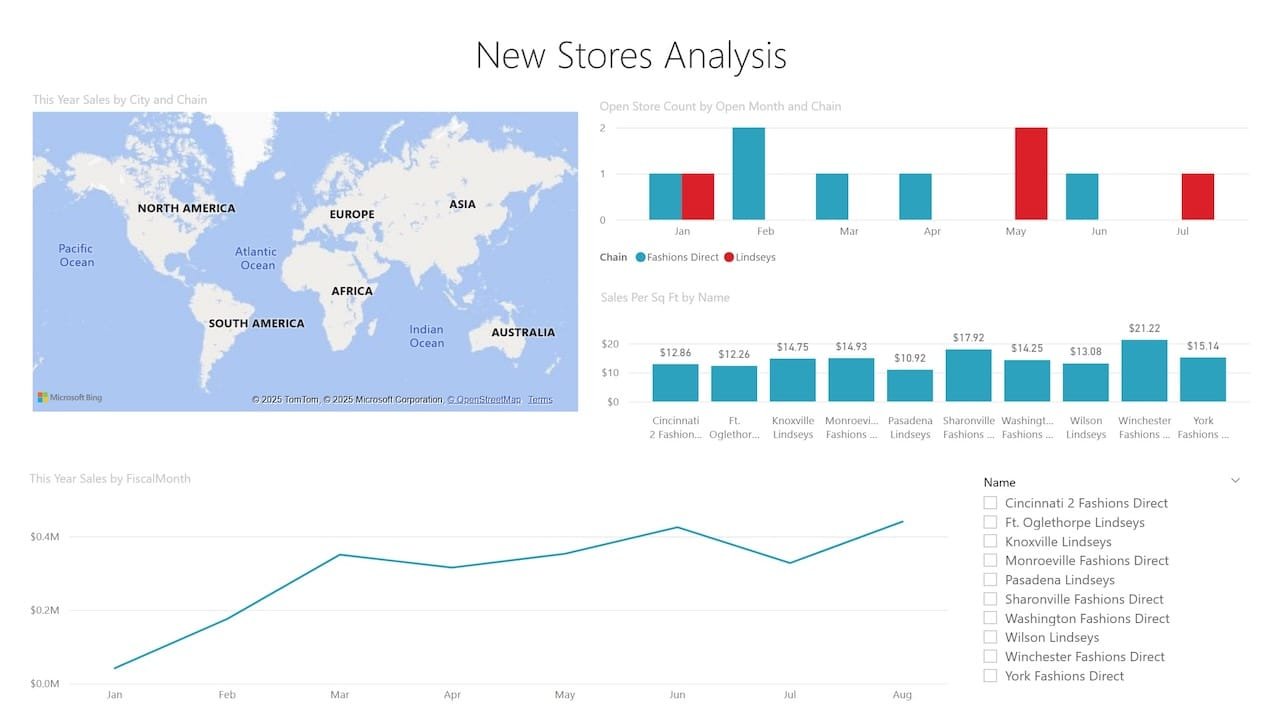Click the AUSTRALIA label on the map
The image size is (1280, 717).
(x=523, y=332)
